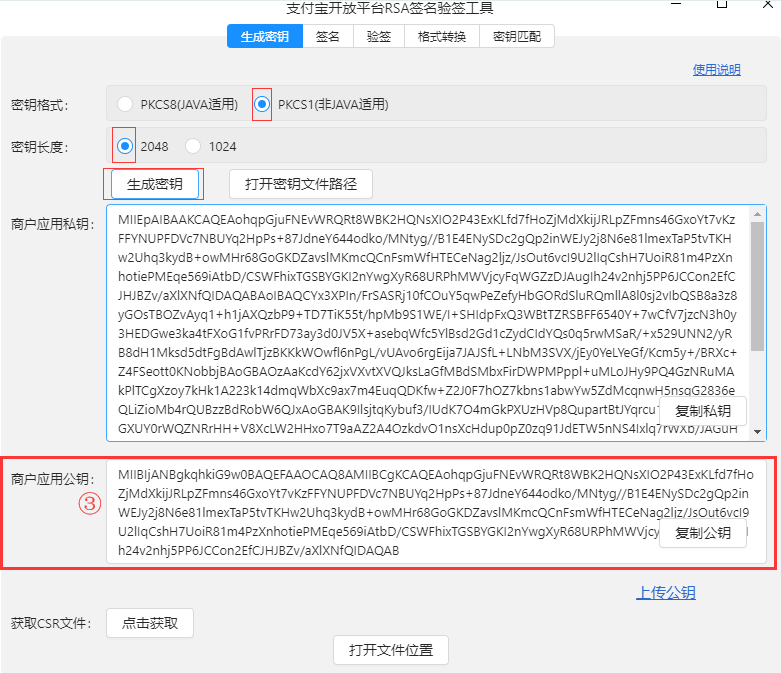Copy private key with 复制私钥
Image resolution: width=781 pixels, height=673 pixels.
(x=703, y=411)
